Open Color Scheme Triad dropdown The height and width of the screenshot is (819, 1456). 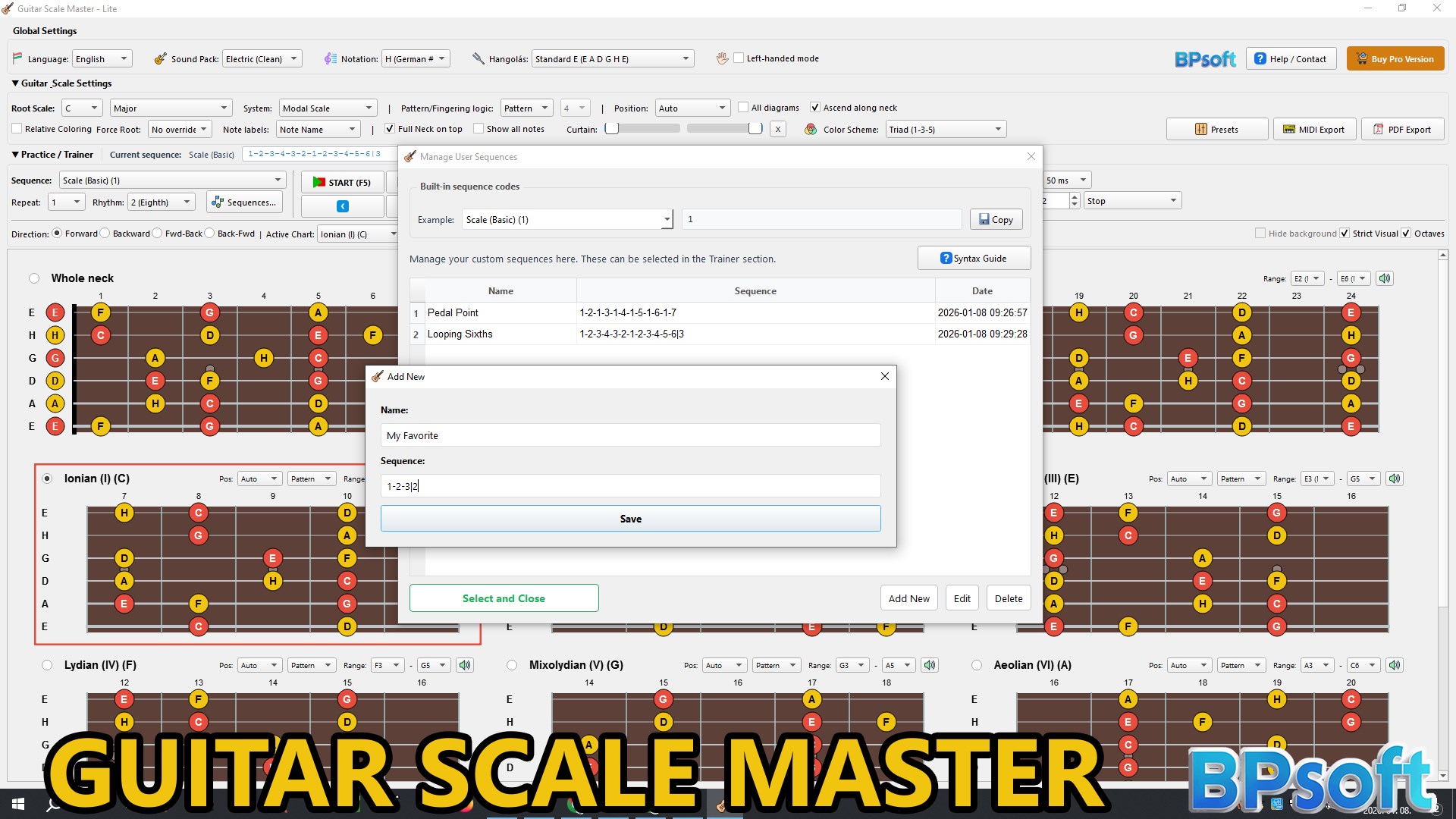tap(946, 130)
